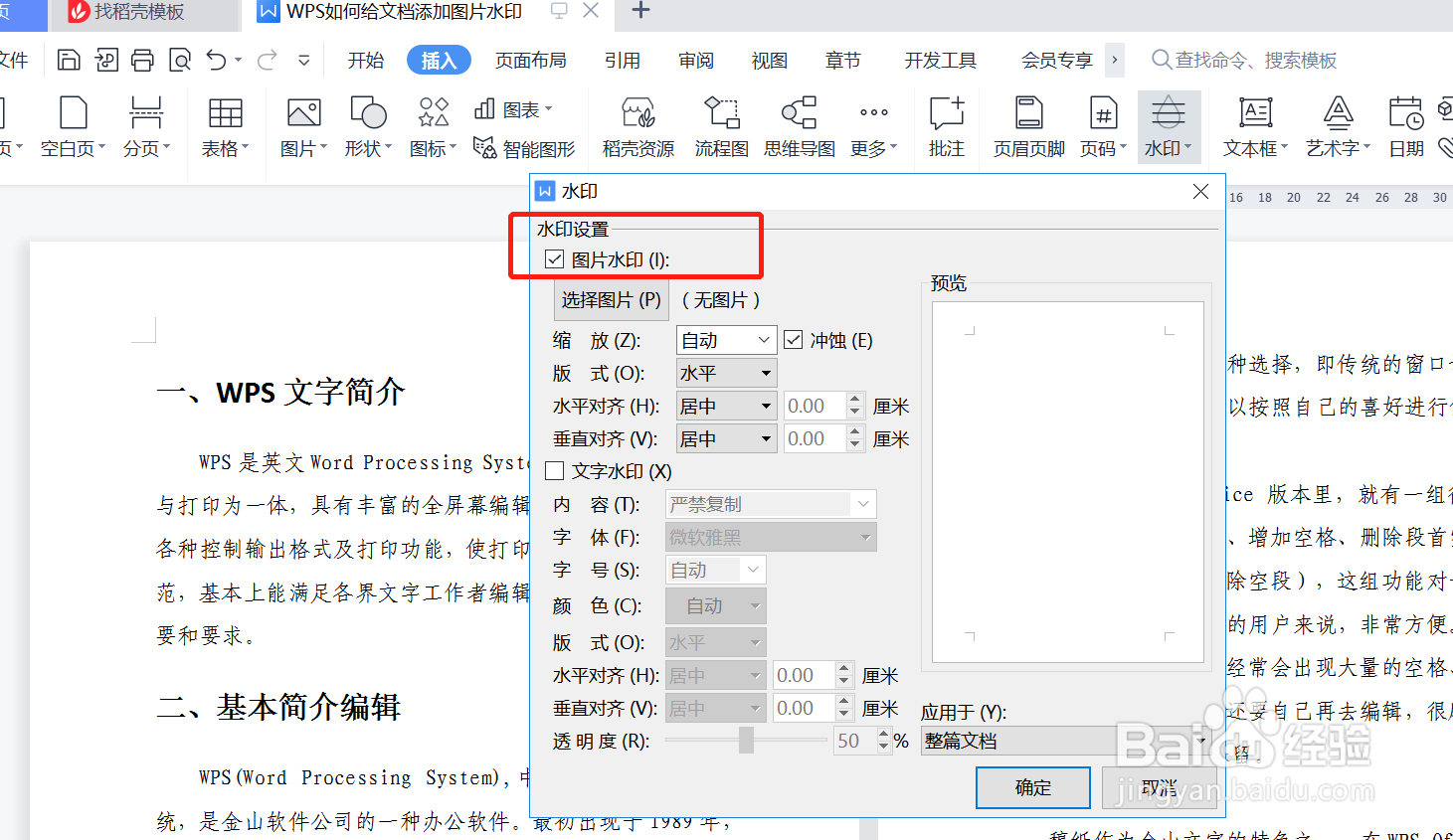Click the 取消 cancel button
Image resolution: width=1453 pixels, height=840 pixels.
coord(1160,787)
